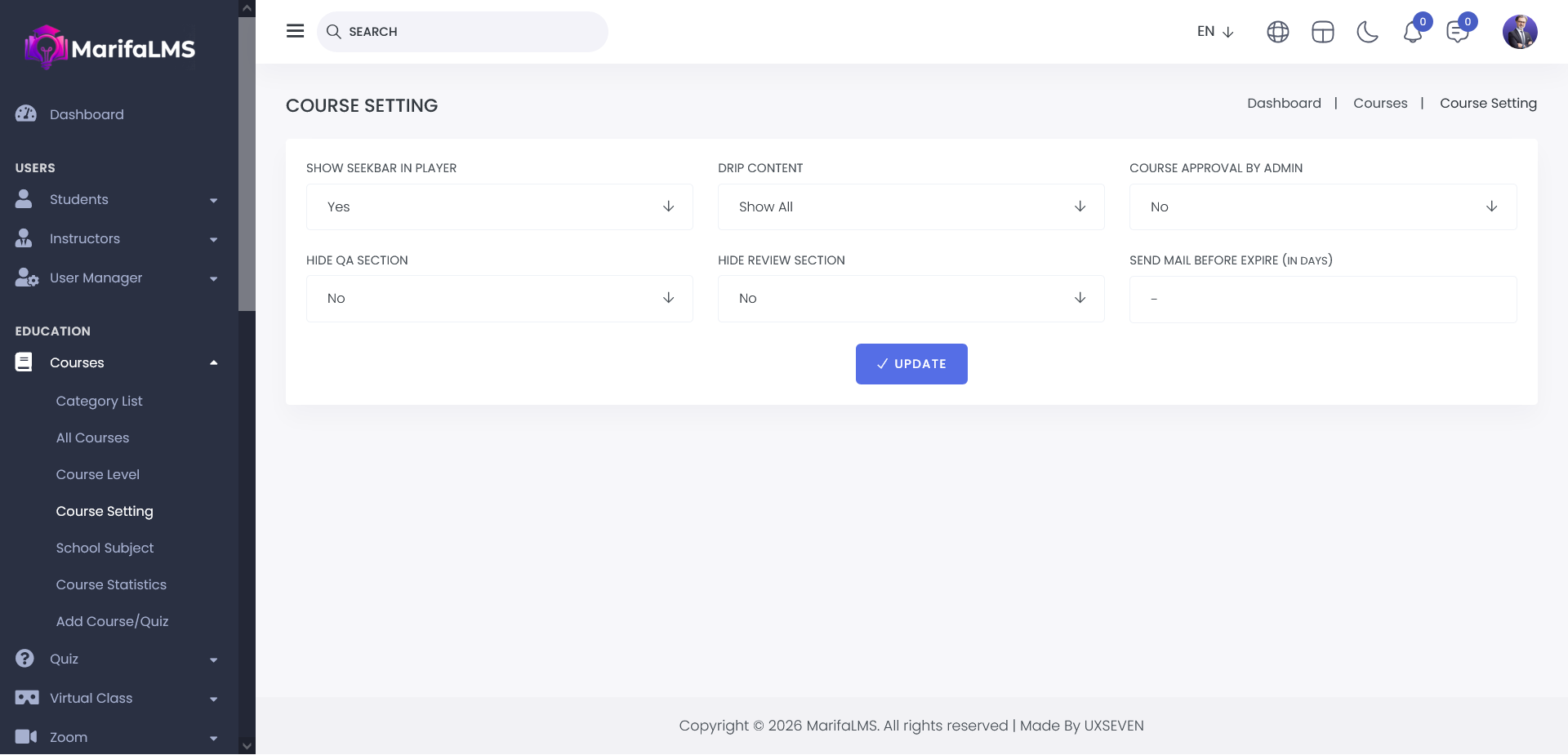
Task: Open Course Statistics menu item
Action: click(x=111, y=584)
